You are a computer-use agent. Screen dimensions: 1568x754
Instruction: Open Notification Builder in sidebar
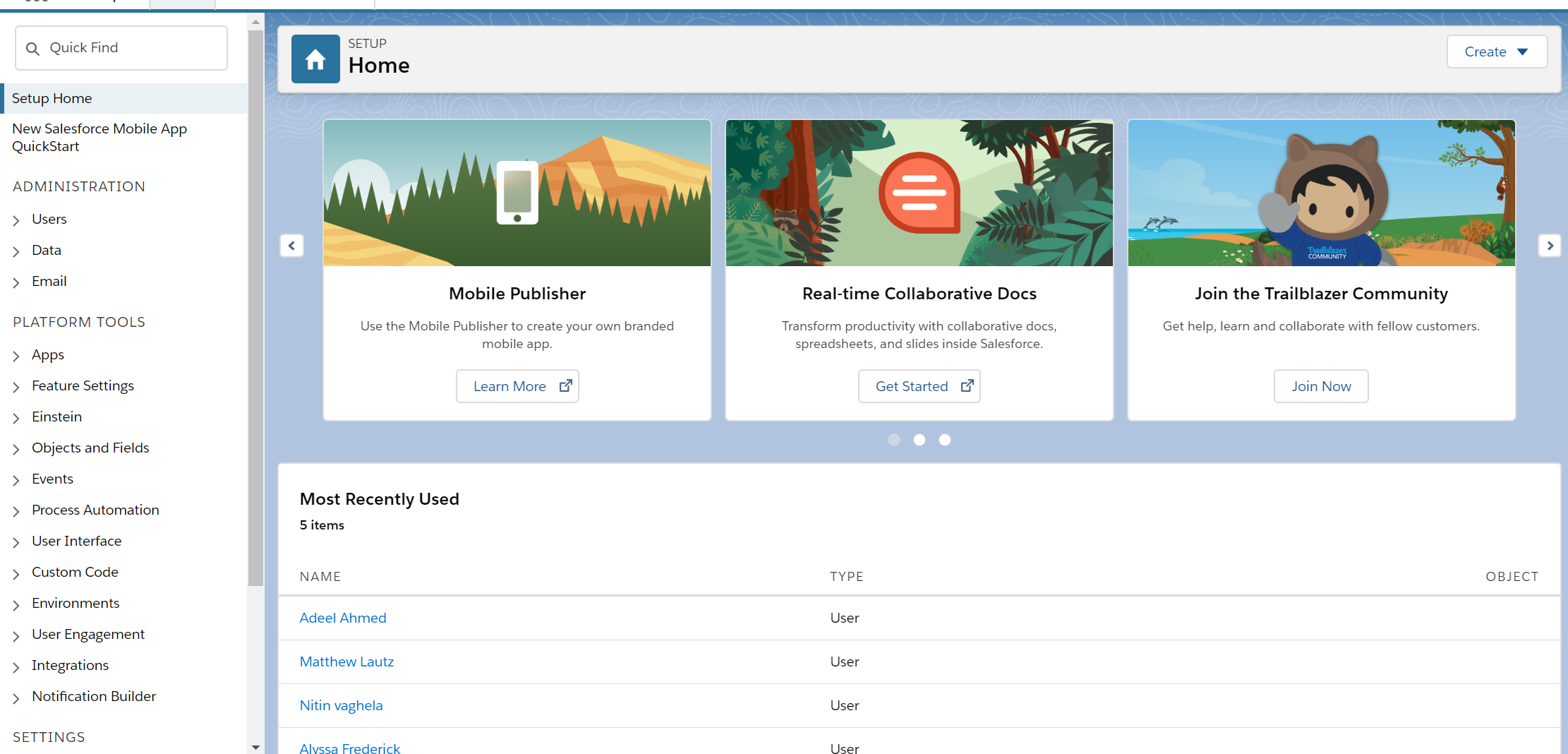pos(94,696)
